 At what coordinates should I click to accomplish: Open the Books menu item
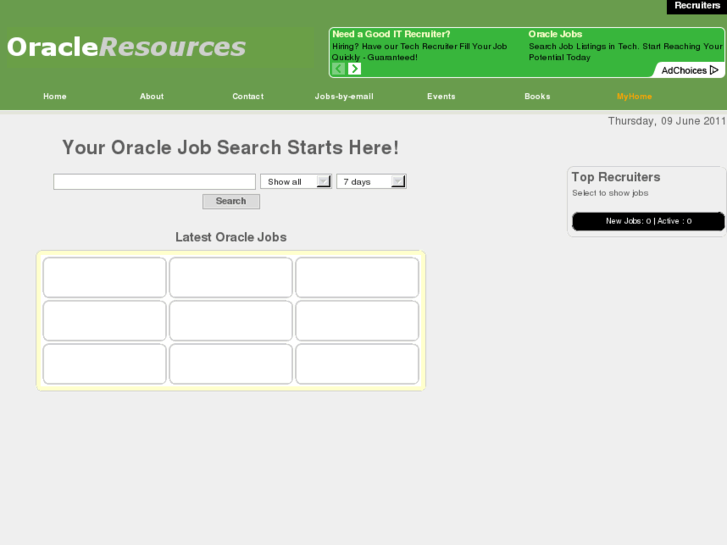[537, 96]
